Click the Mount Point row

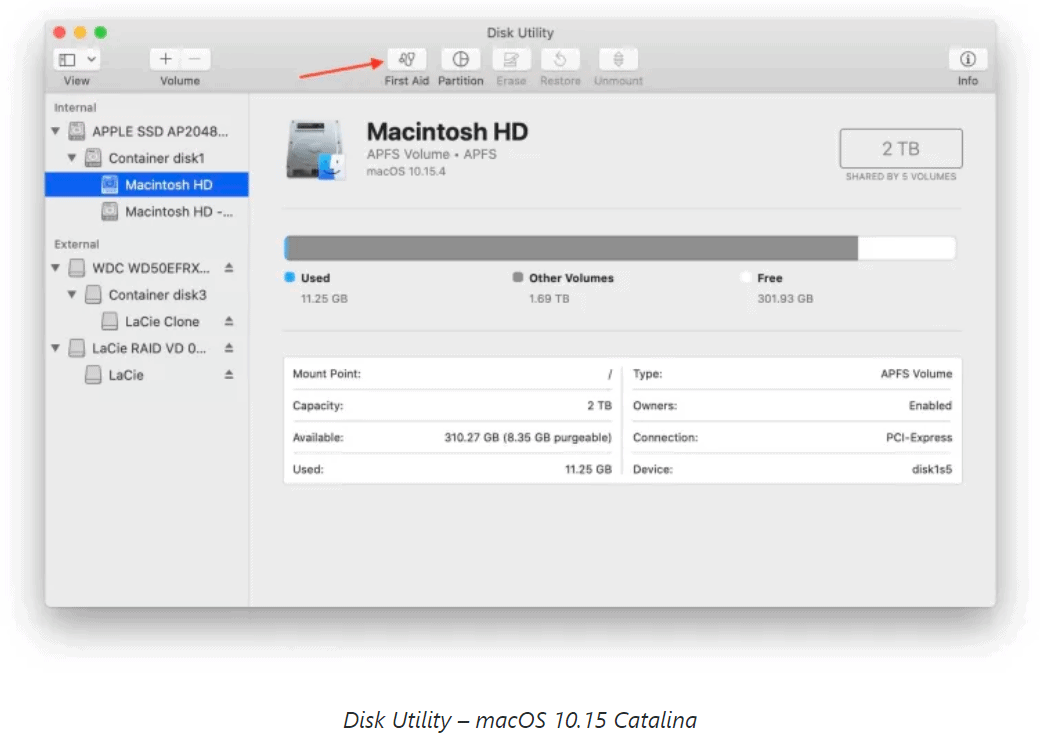tap(452, 374)
